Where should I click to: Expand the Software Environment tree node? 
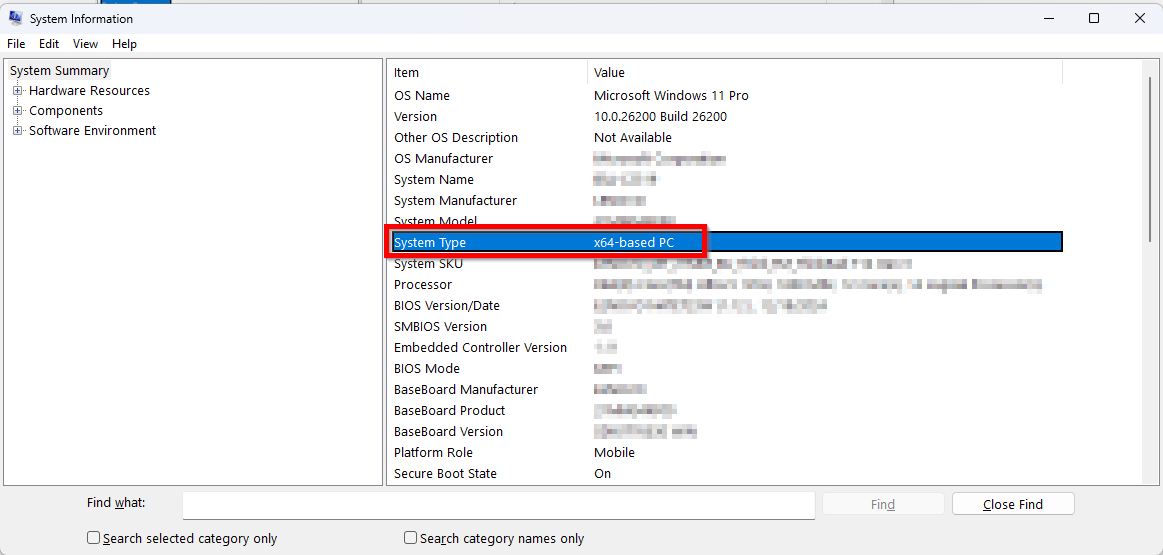pyautogui.click(x=17, y=131)
